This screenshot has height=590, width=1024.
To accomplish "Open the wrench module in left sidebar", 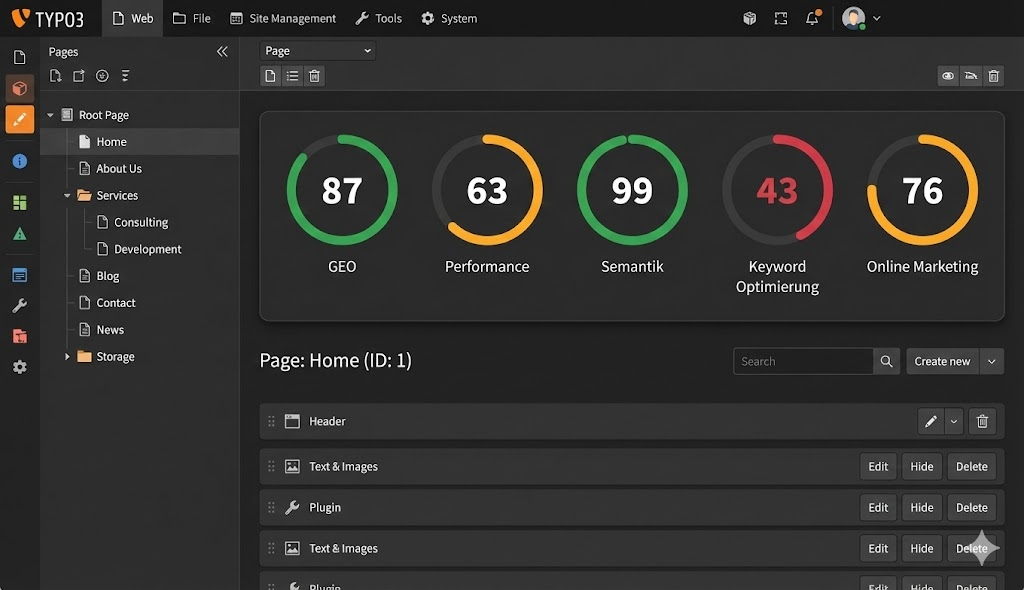I will tap(19, 306).
